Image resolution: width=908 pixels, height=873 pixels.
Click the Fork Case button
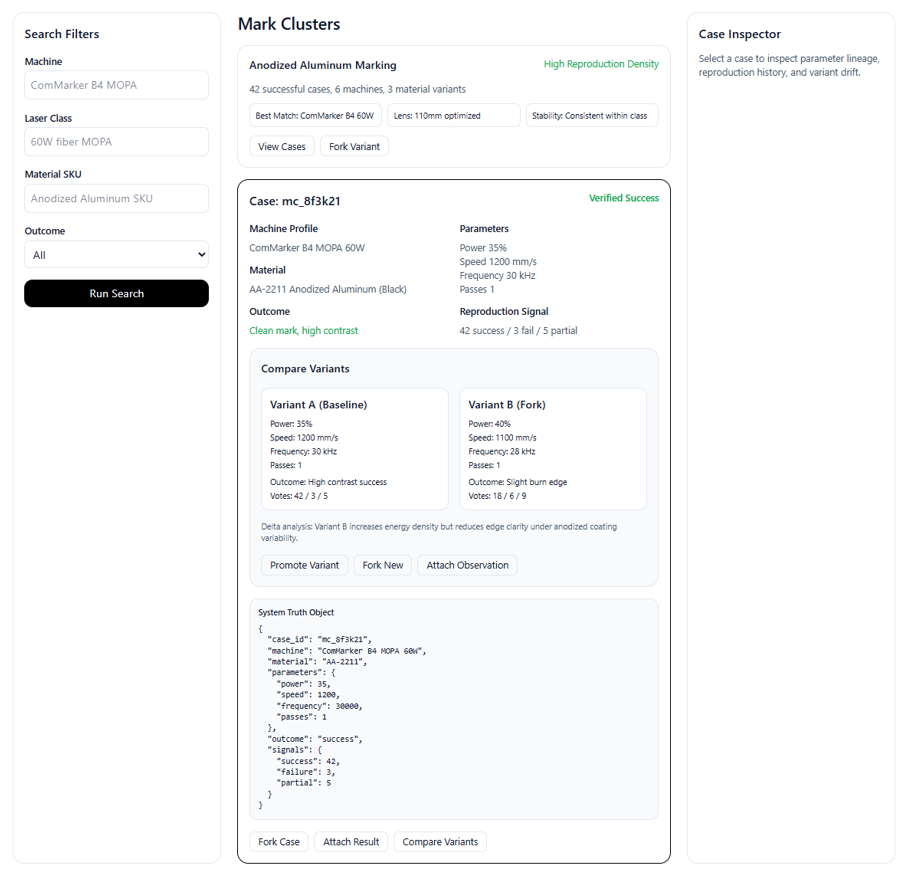pyautogui.click(x=278, y=841)
